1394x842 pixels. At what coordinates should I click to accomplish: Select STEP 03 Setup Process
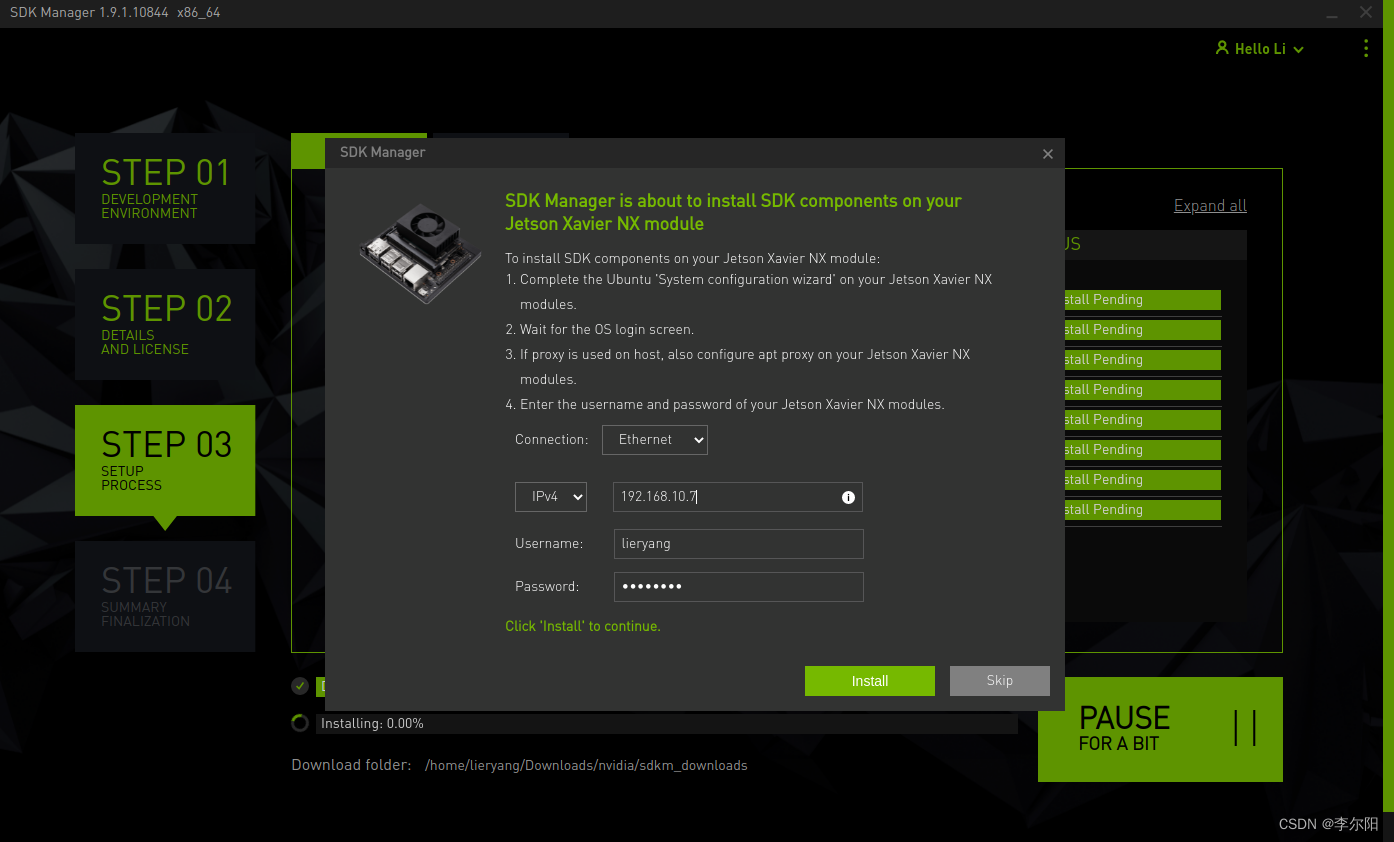click(x=165, y=460)
